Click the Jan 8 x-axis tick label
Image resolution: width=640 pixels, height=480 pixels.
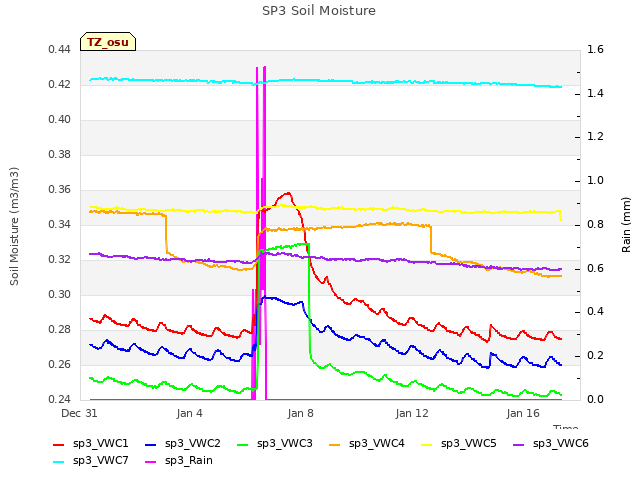pos(300,413)
